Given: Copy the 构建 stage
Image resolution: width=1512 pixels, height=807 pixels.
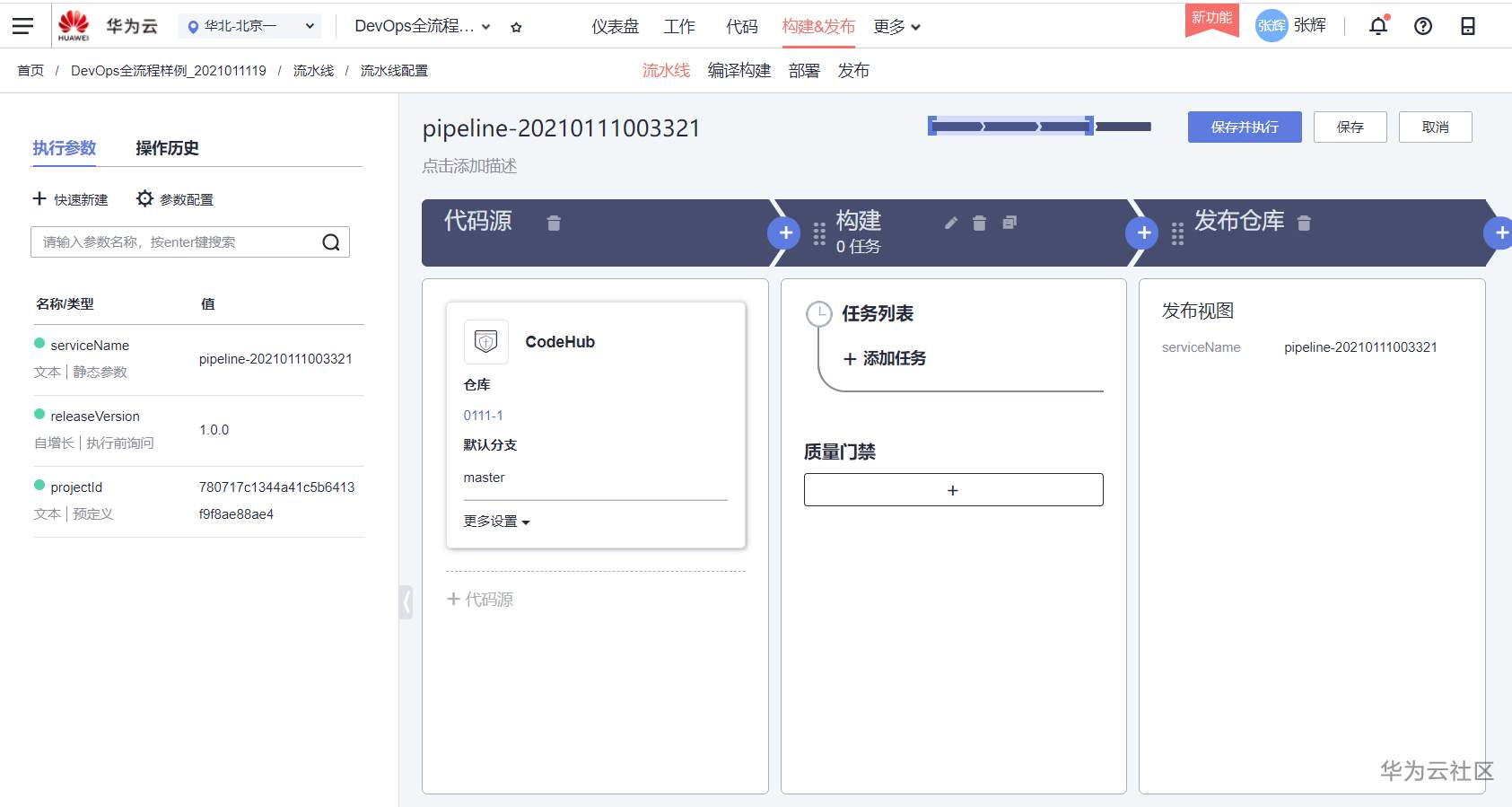Looking at the screenshot, I should pos(1009,222).
